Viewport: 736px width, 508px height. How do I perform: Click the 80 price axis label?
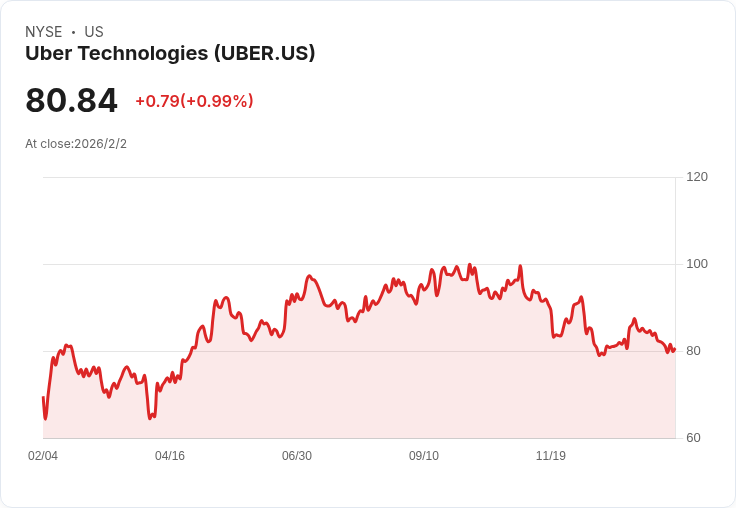coord(693,351)
